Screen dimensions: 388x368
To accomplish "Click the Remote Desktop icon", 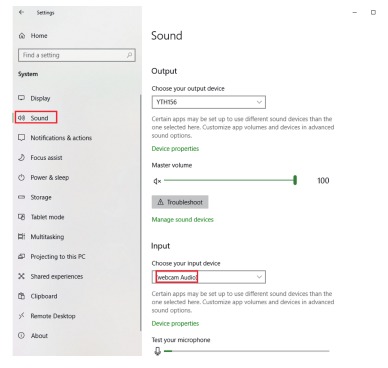I will click(x=22, y=316).
